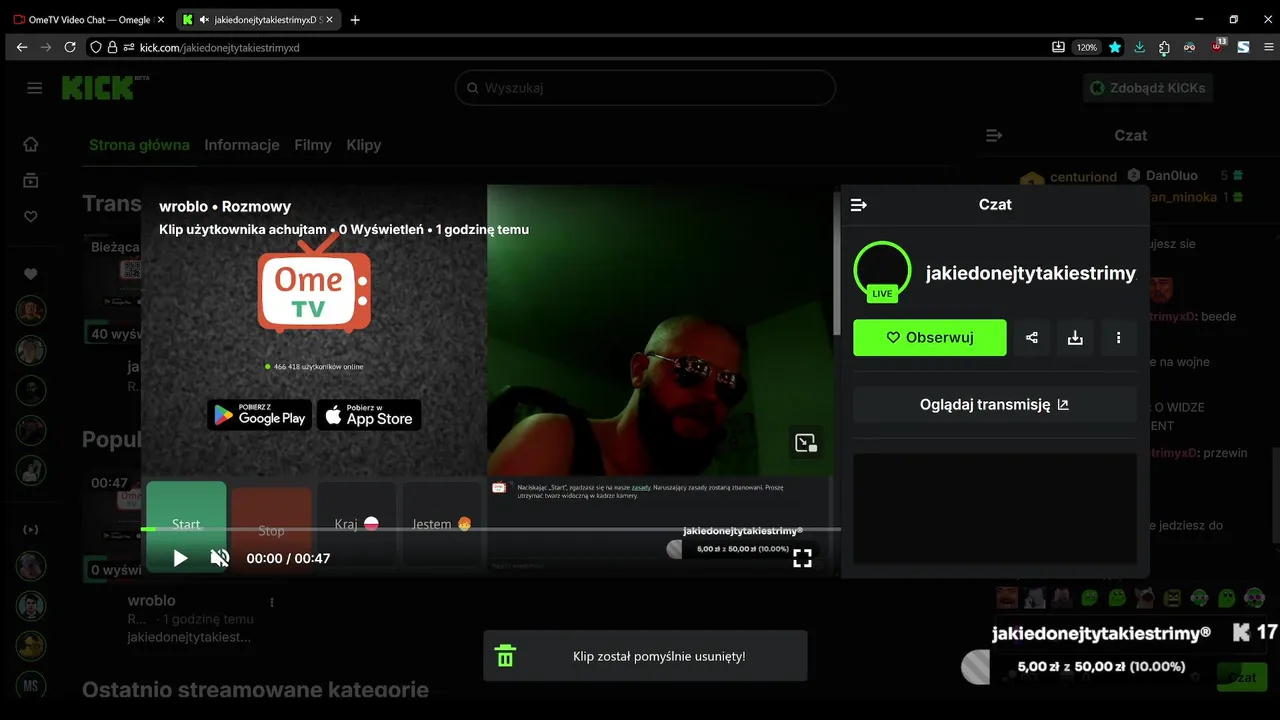Click the green Obserwuj follow button
The width and height of the screenshot is (1280, 720).
pyautogui.click(x=930, y=338)
